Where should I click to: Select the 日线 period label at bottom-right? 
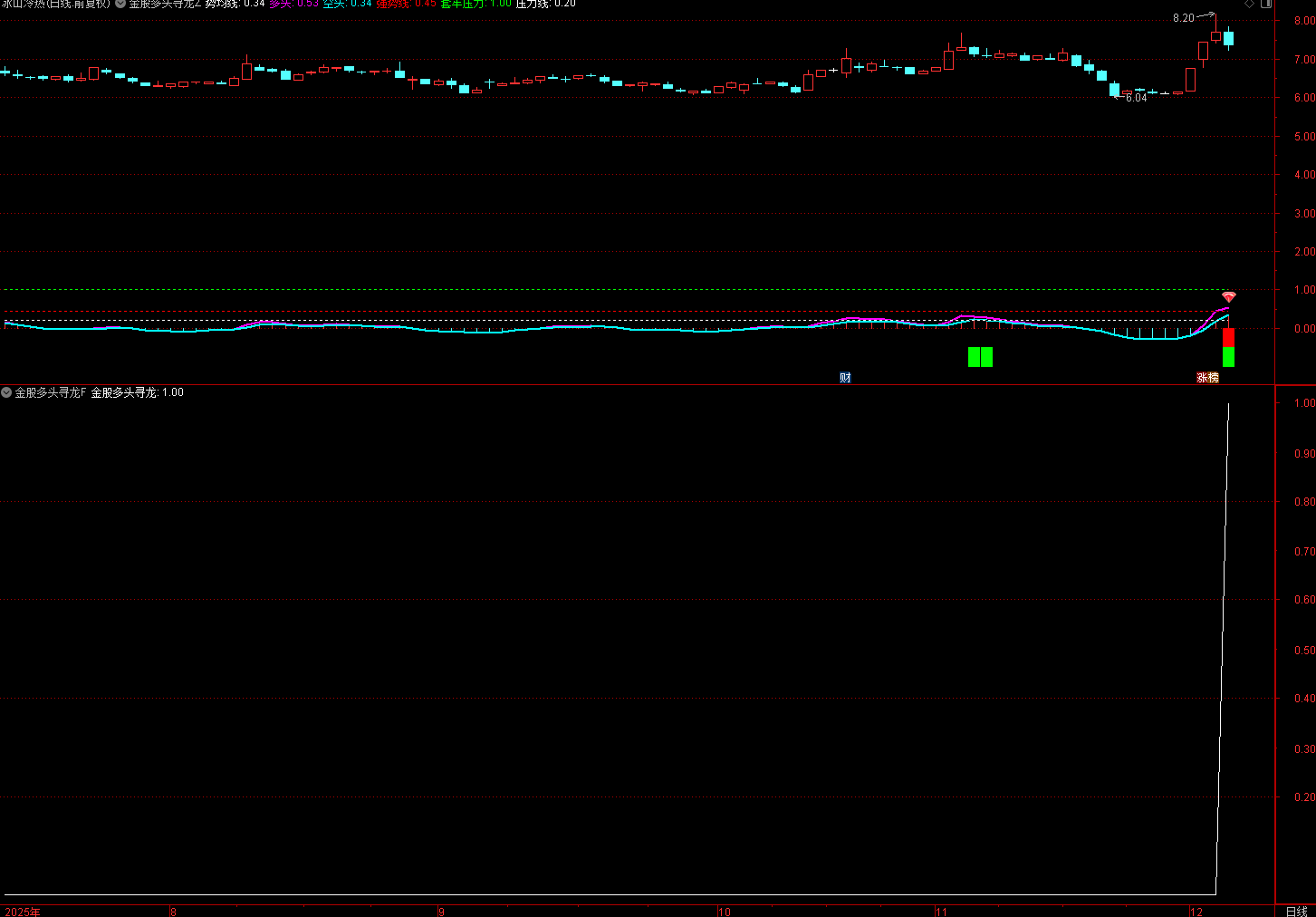tap(1296, 912)
